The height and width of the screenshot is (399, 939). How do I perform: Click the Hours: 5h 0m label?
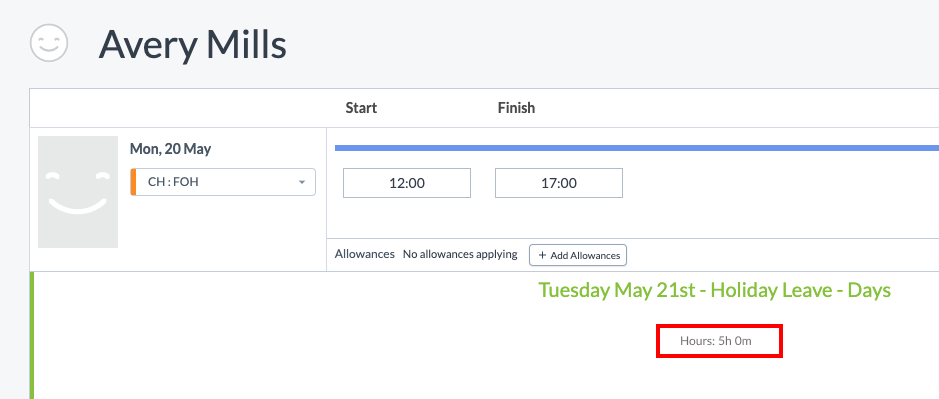pos(716,341)
